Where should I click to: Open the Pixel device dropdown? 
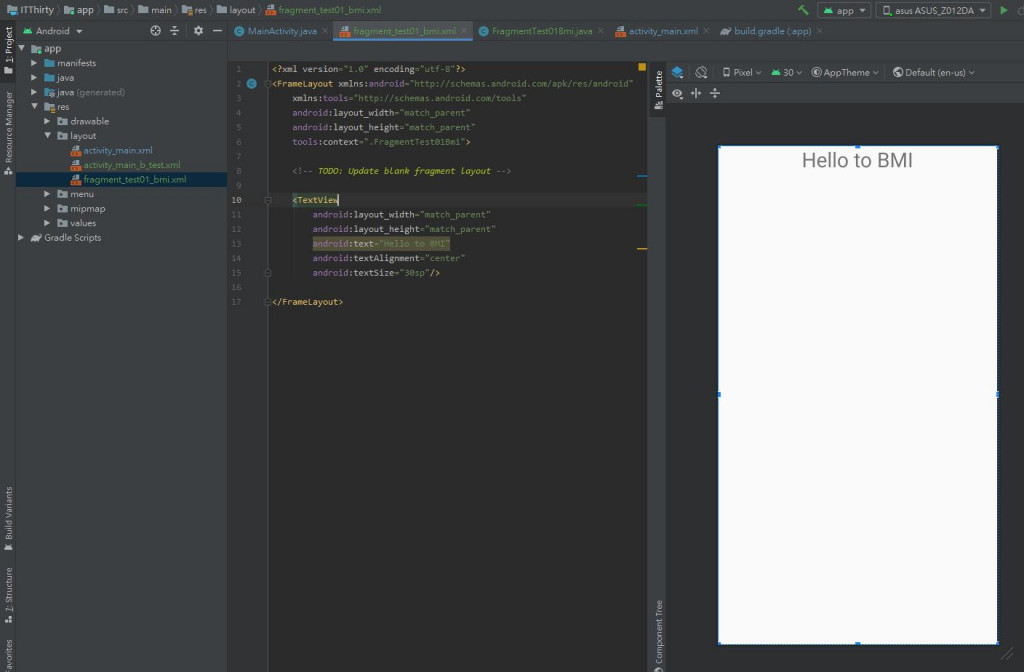coord(741,72)
